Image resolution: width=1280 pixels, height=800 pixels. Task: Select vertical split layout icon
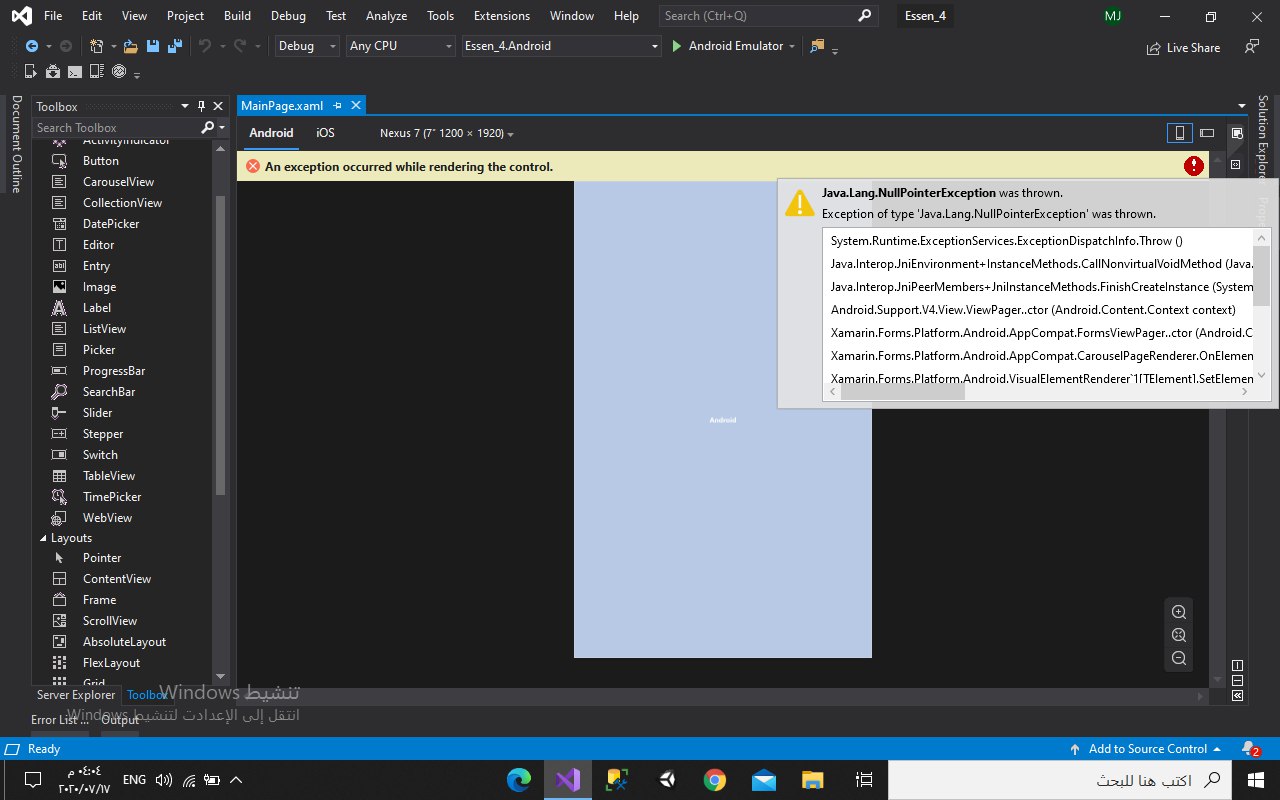[1238, 666]
